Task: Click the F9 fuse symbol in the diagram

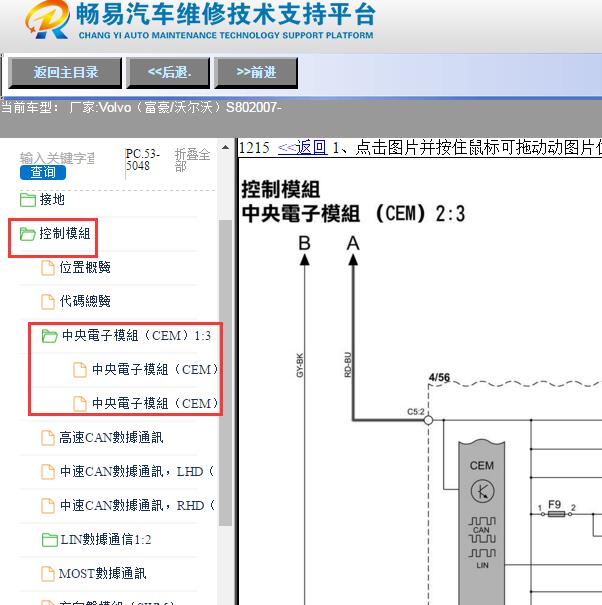Action: [x=556, y=514]
